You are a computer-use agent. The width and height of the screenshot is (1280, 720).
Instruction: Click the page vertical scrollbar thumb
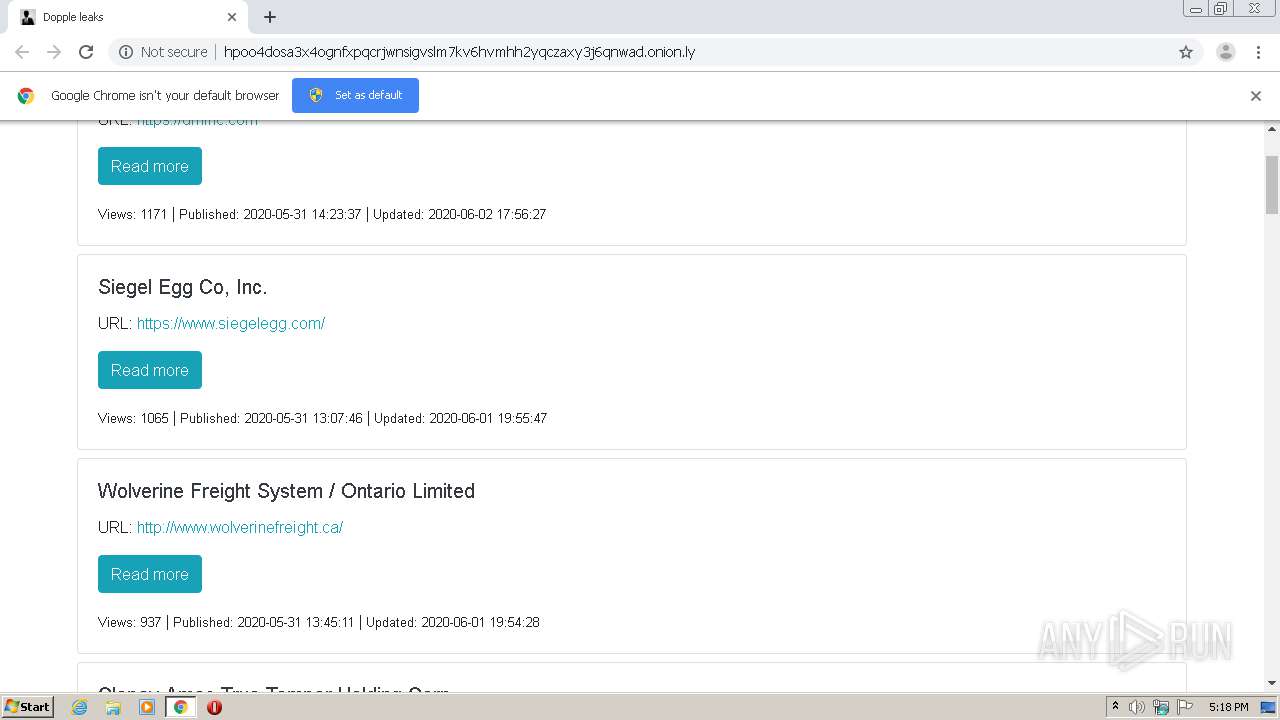pyautogui.click(x=1272, y=185)
